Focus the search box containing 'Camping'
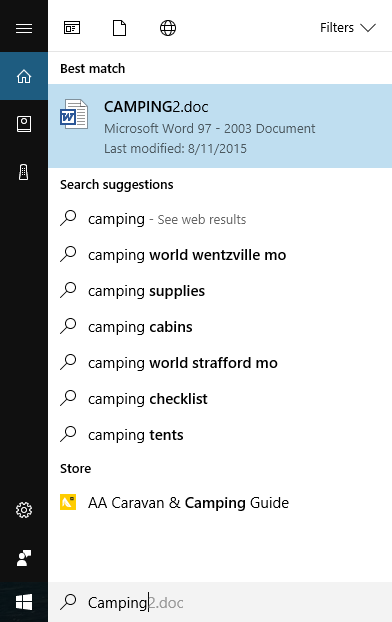 tap(220, 602)
